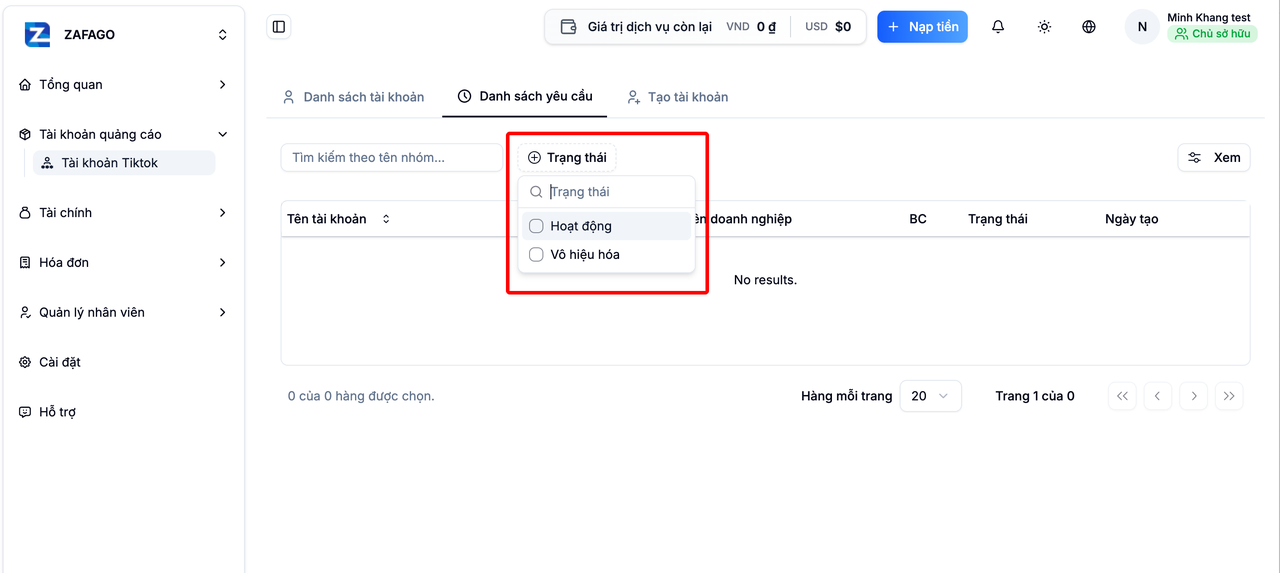
Task: Open the ZAFAGO workspace switcher
Action: [124, 35]
